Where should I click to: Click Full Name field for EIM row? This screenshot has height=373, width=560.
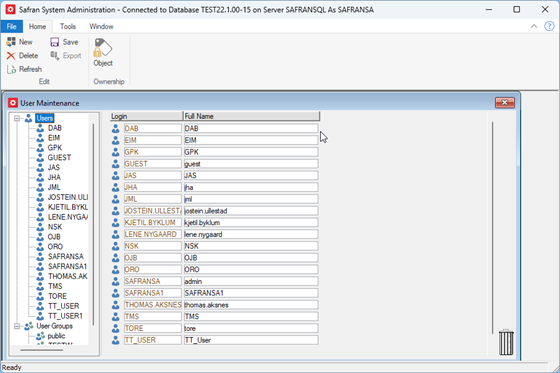(x=250, y=140)
